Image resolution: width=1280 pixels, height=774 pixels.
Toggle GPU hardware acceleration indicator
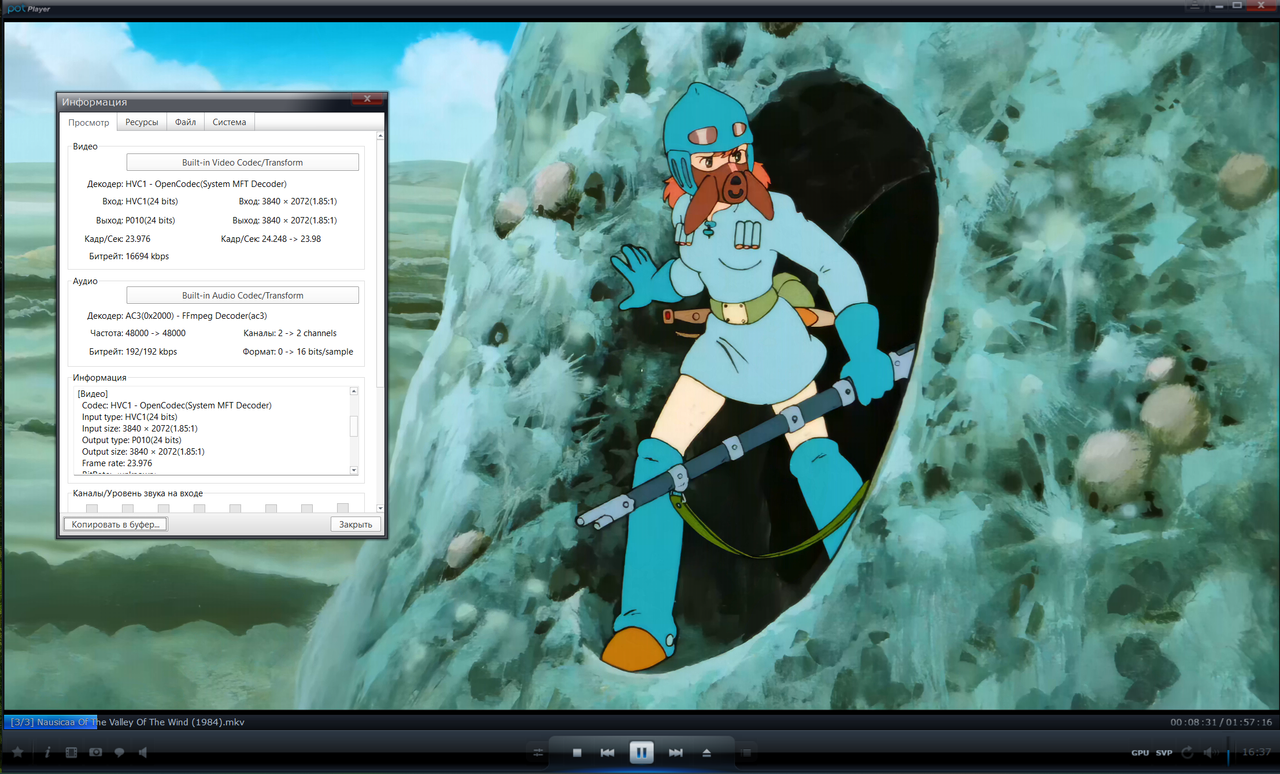(1140, 752)
